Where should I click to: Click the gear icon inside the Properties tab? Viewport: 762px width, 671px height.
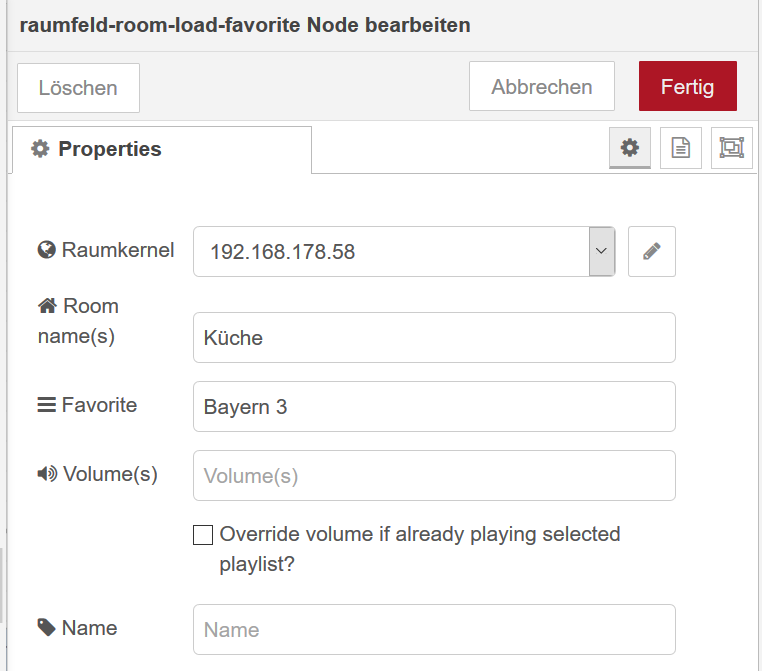[x=40, y=149]
